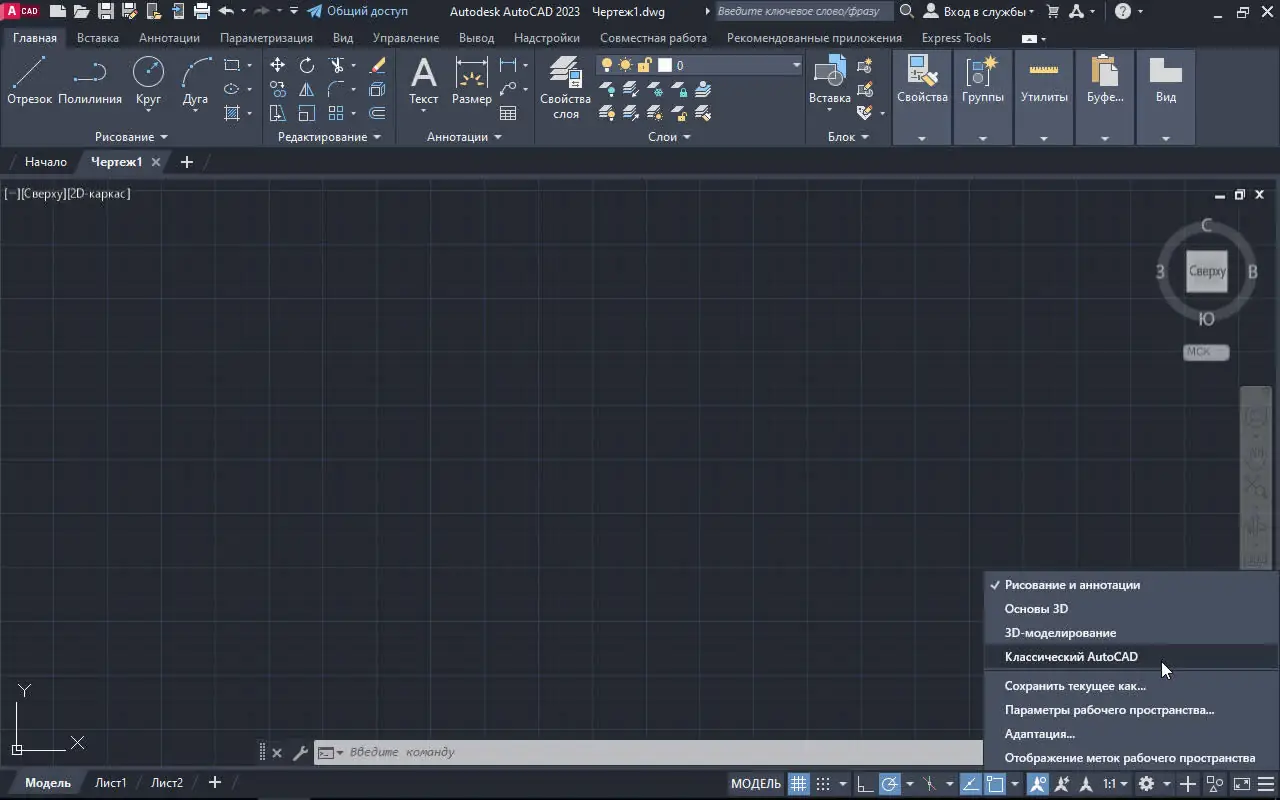Choose the Круг circle tool
1280x800 pixels.
pyautogui.click(x=148, y=80)
